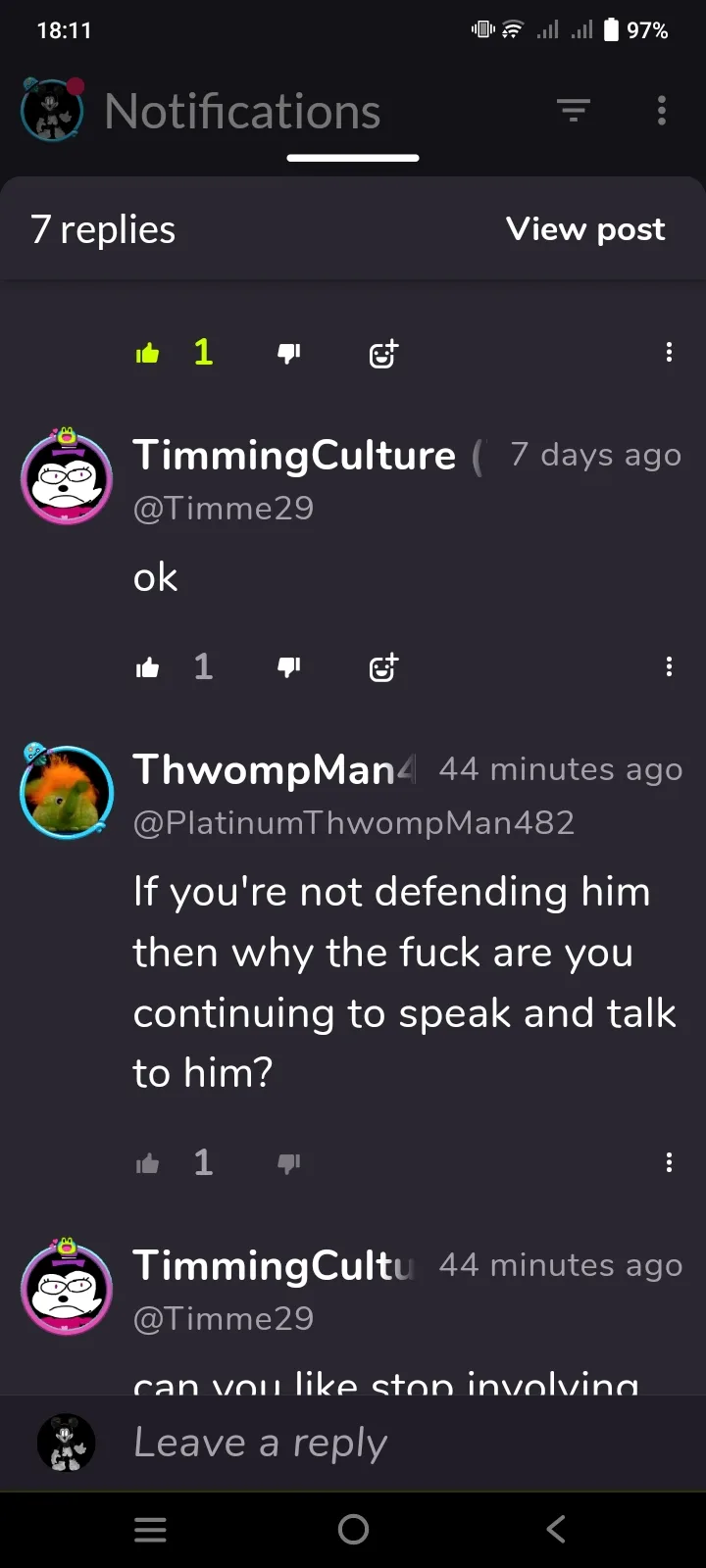The height and width of the screenshot is (1568, 706).
Task: Open options menu for ThwompMan's comment
Action: [x=669, y=1162]
